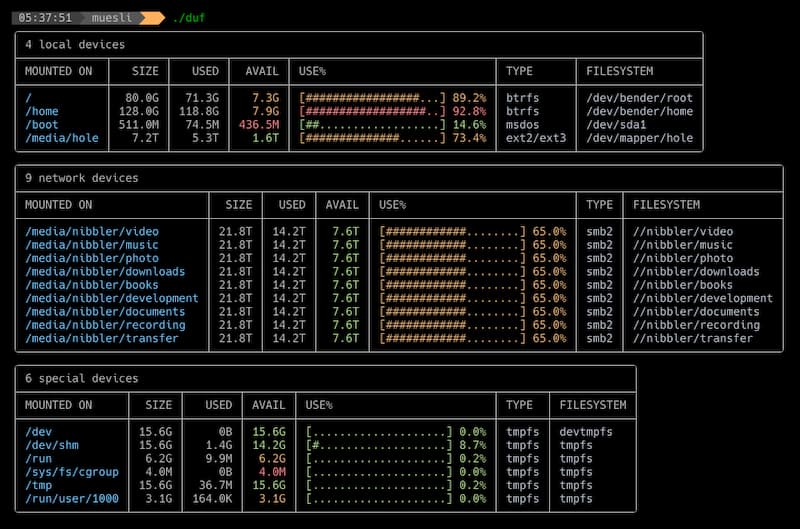The height and width of the screenshot is (529, 800).
Task: Click the devtmpfs filesystem entry
Action: click(586, 432)
